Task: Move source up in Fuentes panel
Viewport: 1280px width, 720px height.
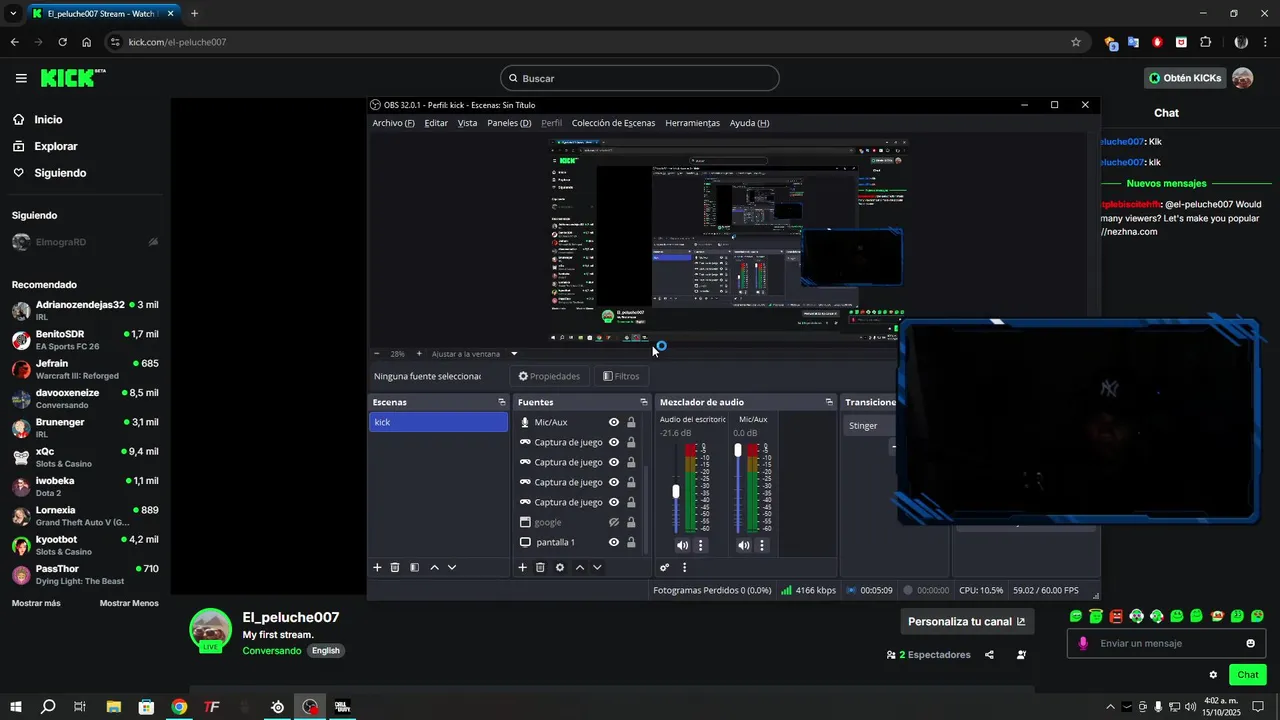Action: 579,567
